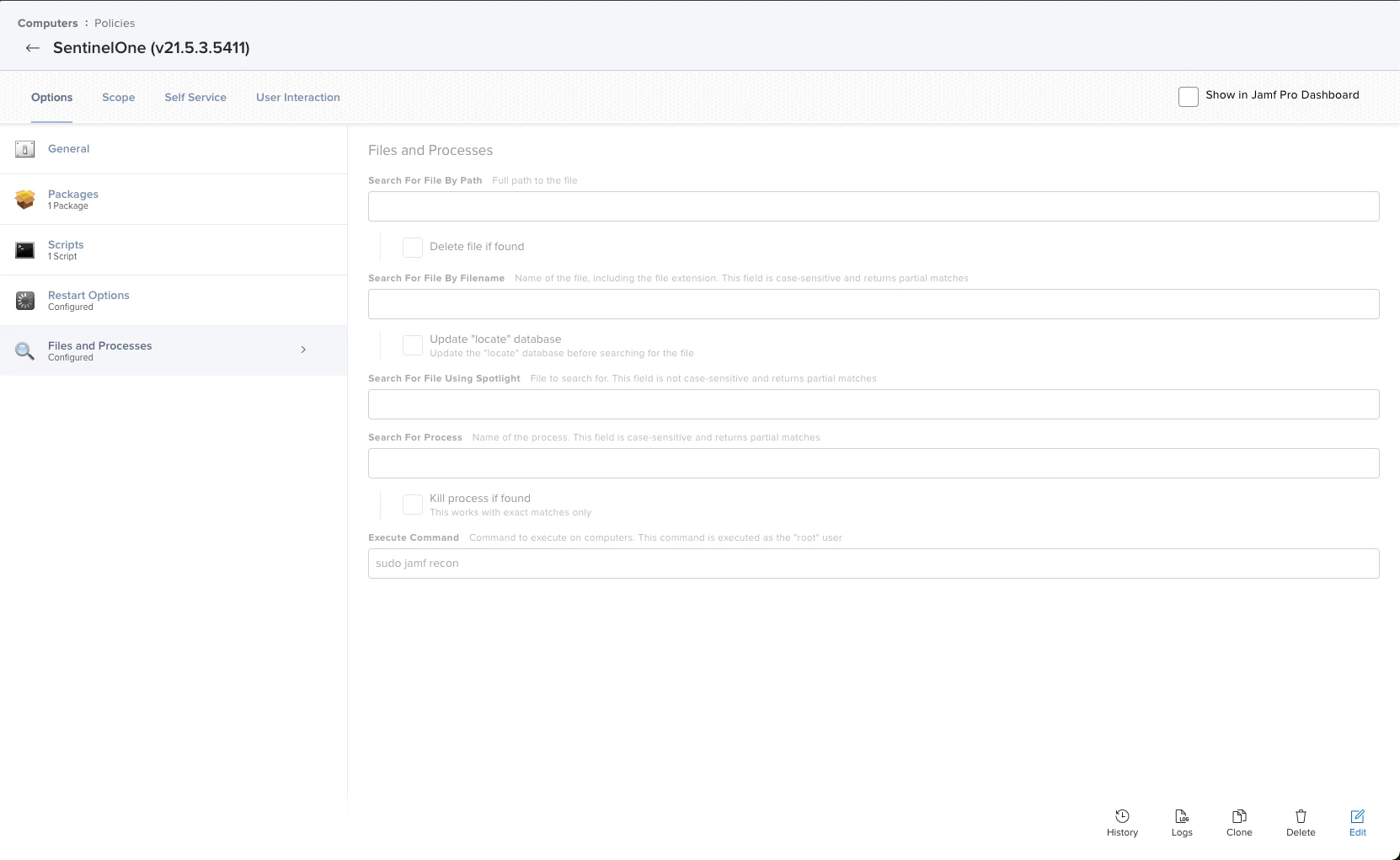Delete this policy

[1301, 823]
